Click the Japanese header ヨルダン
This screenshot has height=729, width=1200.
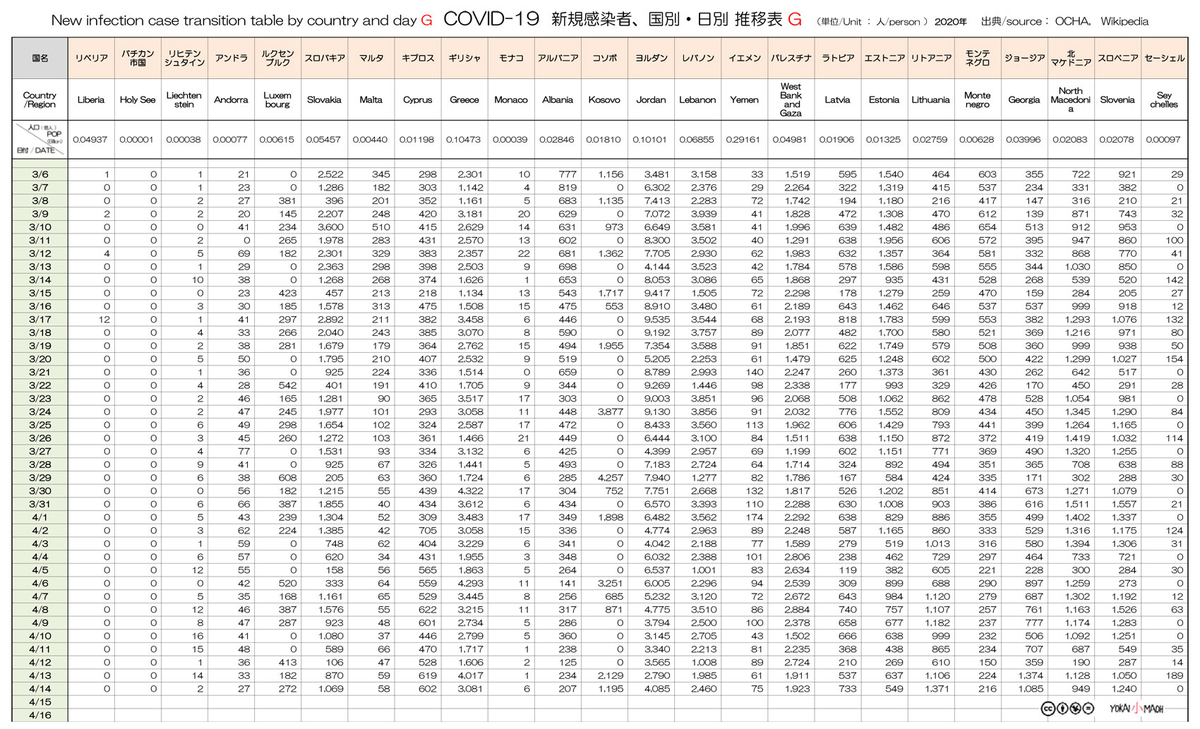[x=651, y=59]
